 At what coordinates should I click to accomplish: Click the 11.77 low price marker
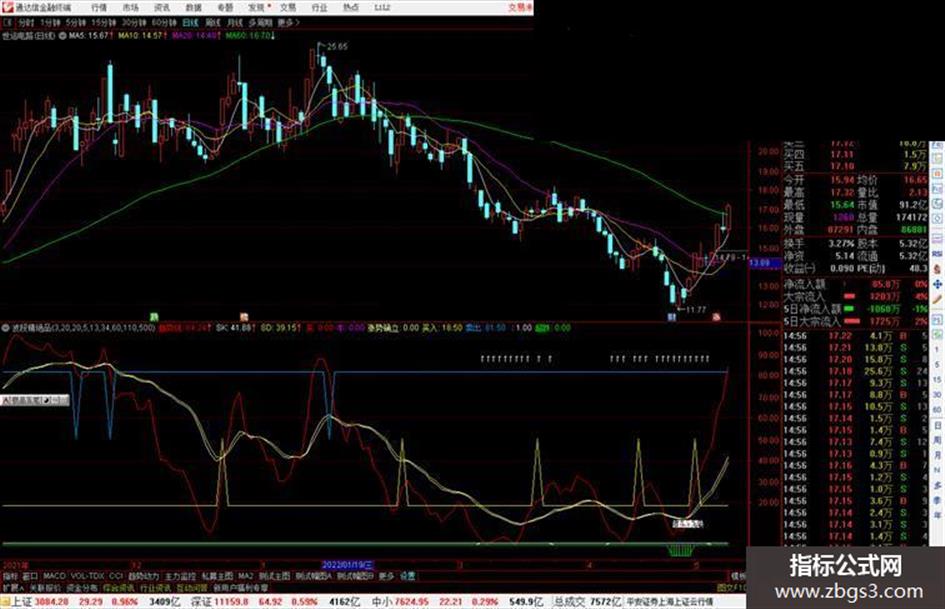coord(697,310)
